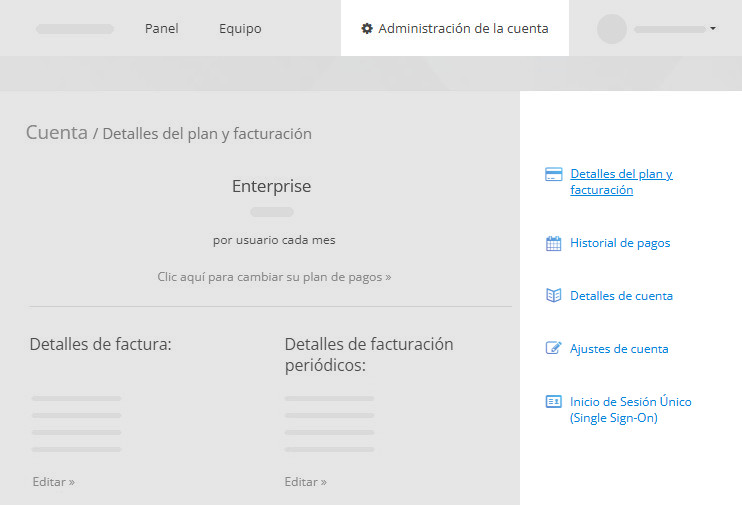Click the Cuenta breadcrumb heading
The height and width of the screenshot is (505, 742).
click(x=57, y=133)
